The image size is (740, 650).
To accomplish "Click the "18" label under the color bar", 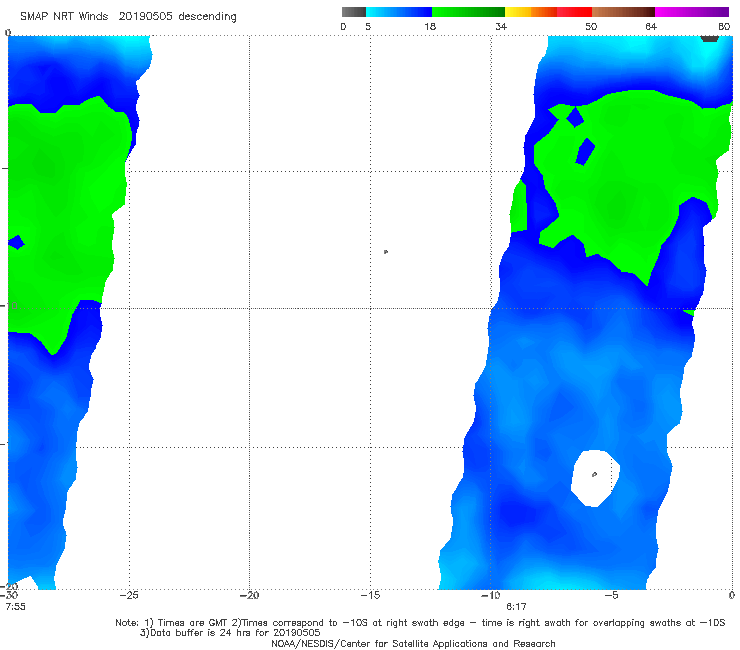I will pos(429,26).
